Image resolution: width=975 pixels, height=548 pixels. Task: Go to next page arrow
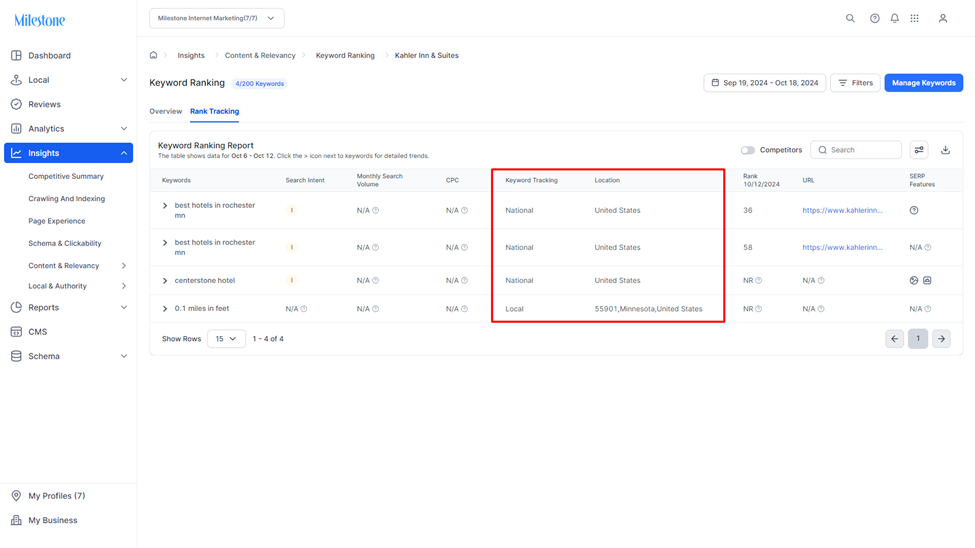(941, 339)
